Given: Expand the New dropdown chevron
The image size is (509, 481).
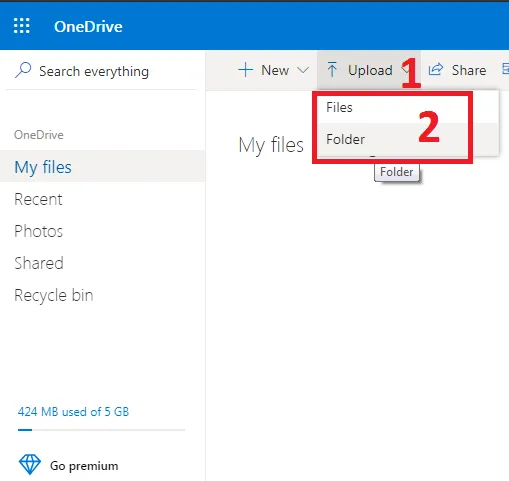Looking at the screenshot, I should tap(303, 70).
